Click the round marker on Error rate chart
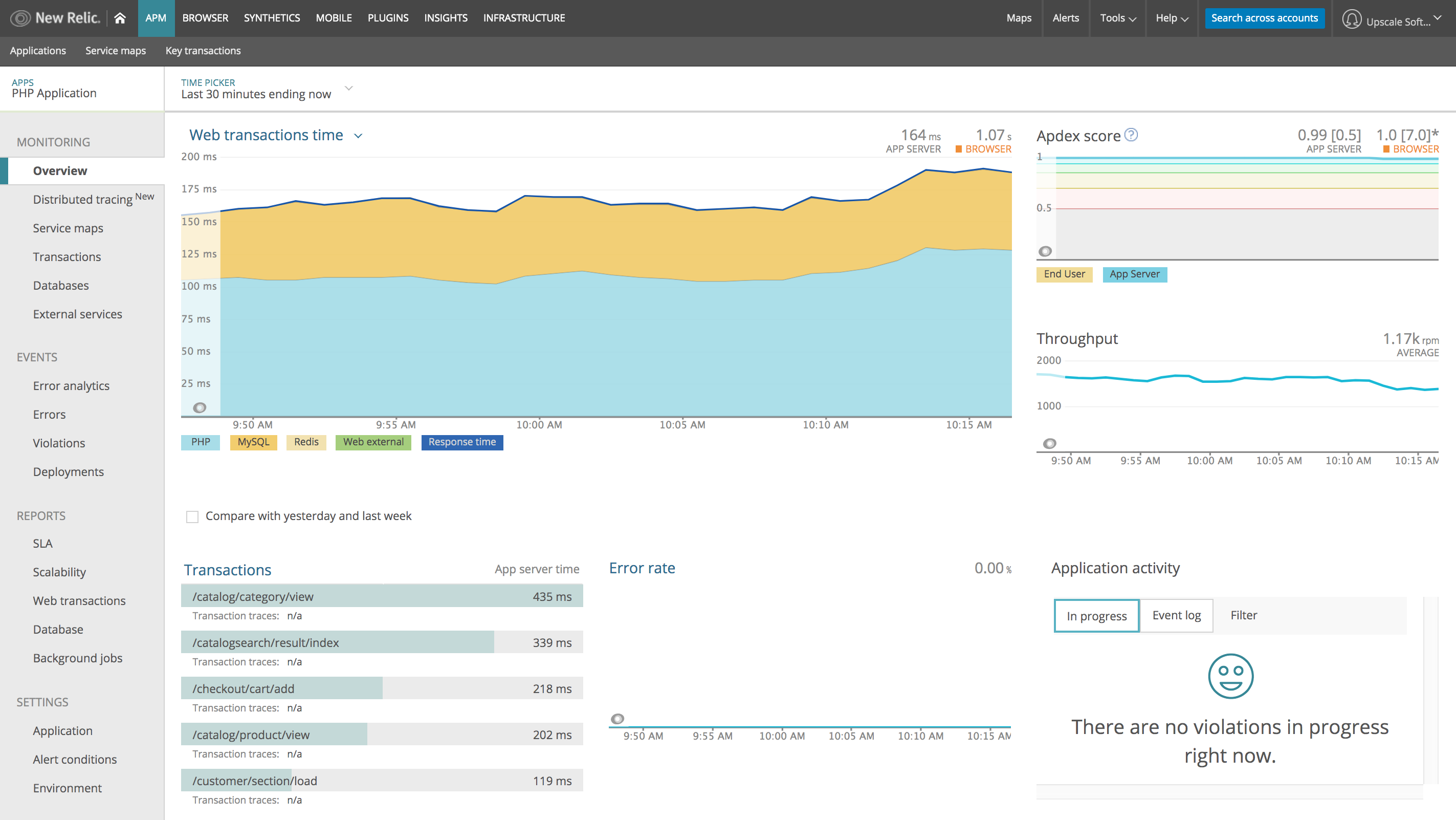Viewport: 1456px width, 820px height. [617, 719]
